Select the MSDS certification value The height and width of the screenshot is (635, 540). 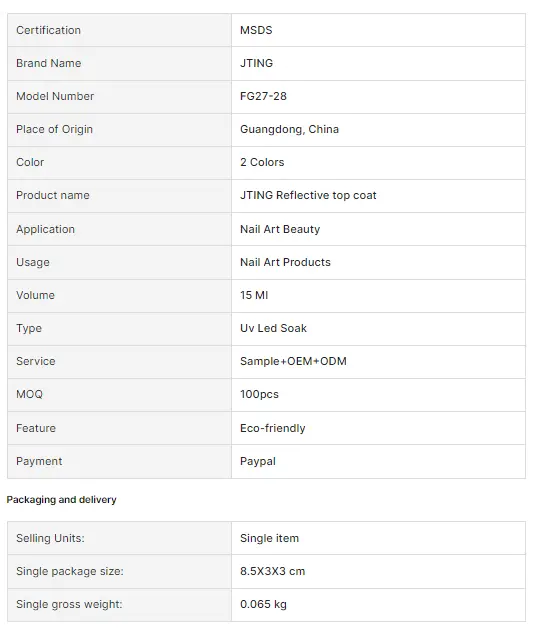coord(256,30)
